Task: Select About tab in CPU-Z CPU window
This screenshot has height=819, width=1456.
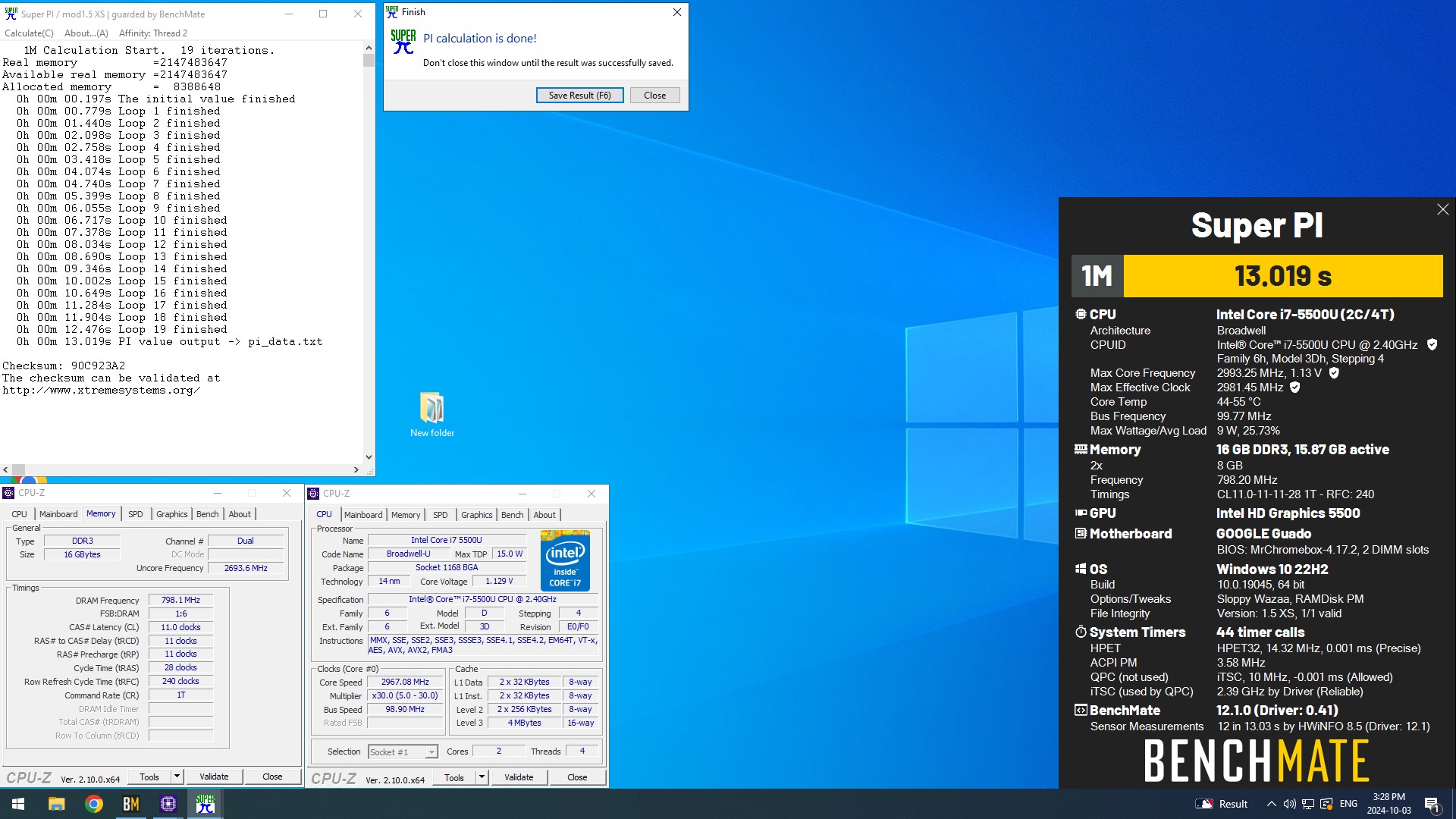Action: click(544, 515)
